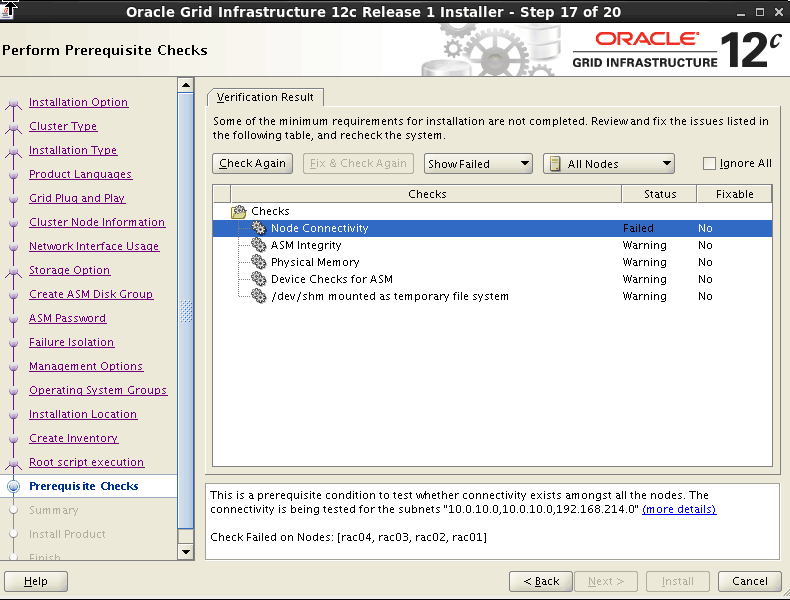790x600 pixels.
Task: Click the Help button
Action: point(36,581)
